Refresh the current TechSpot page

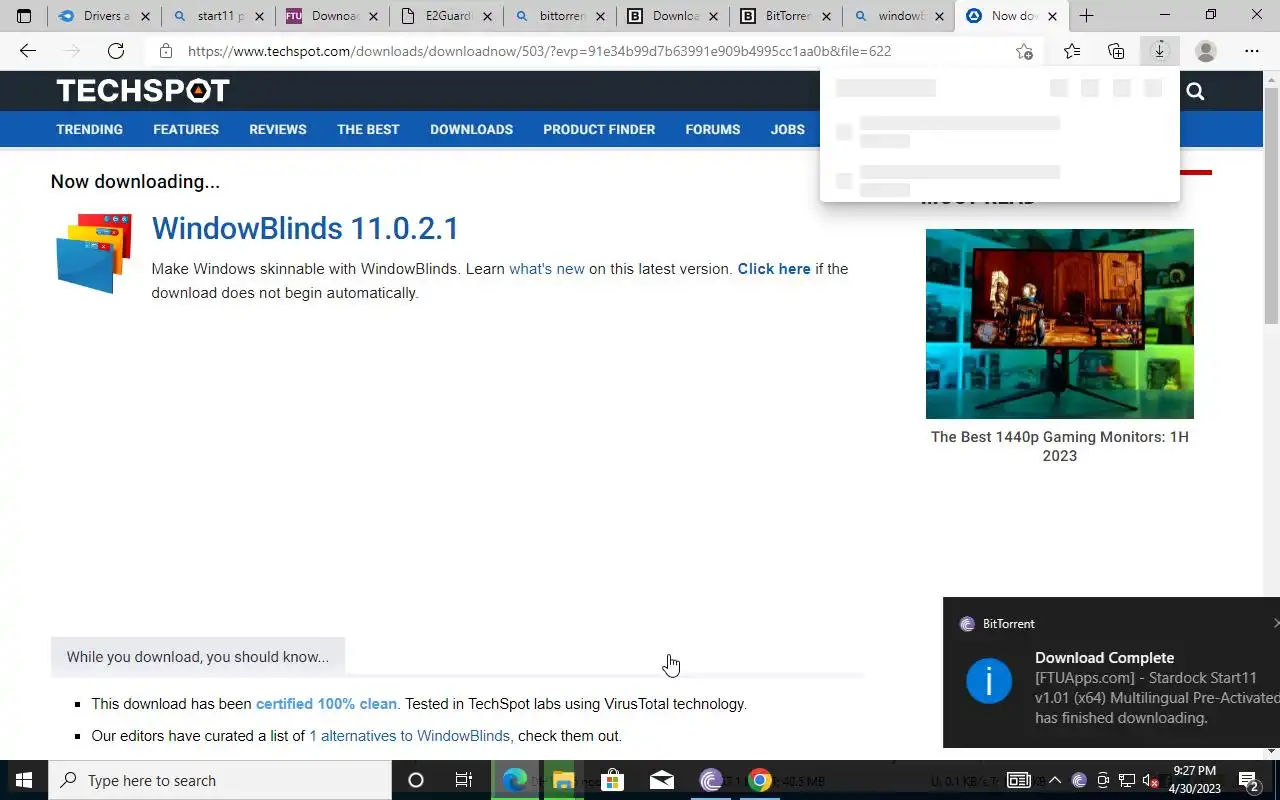point(116,51)
